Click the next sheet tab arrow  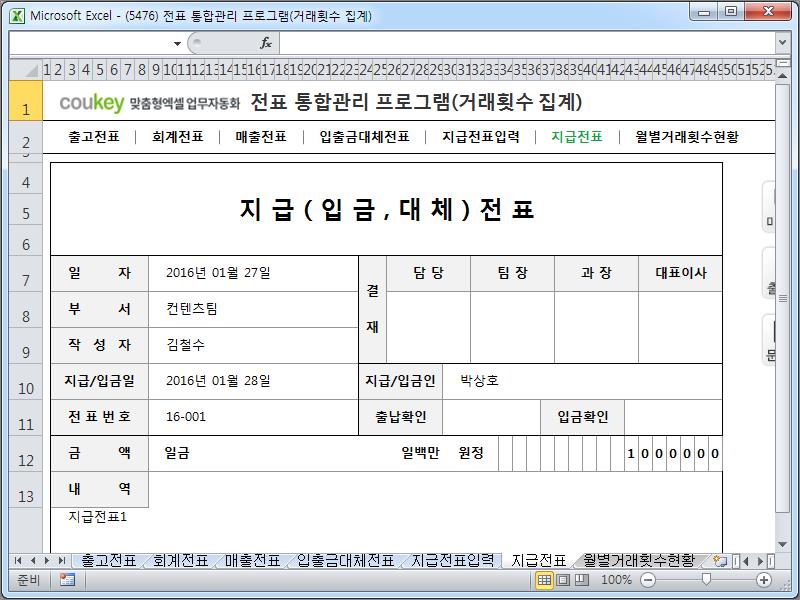click(x=47, y=561)
